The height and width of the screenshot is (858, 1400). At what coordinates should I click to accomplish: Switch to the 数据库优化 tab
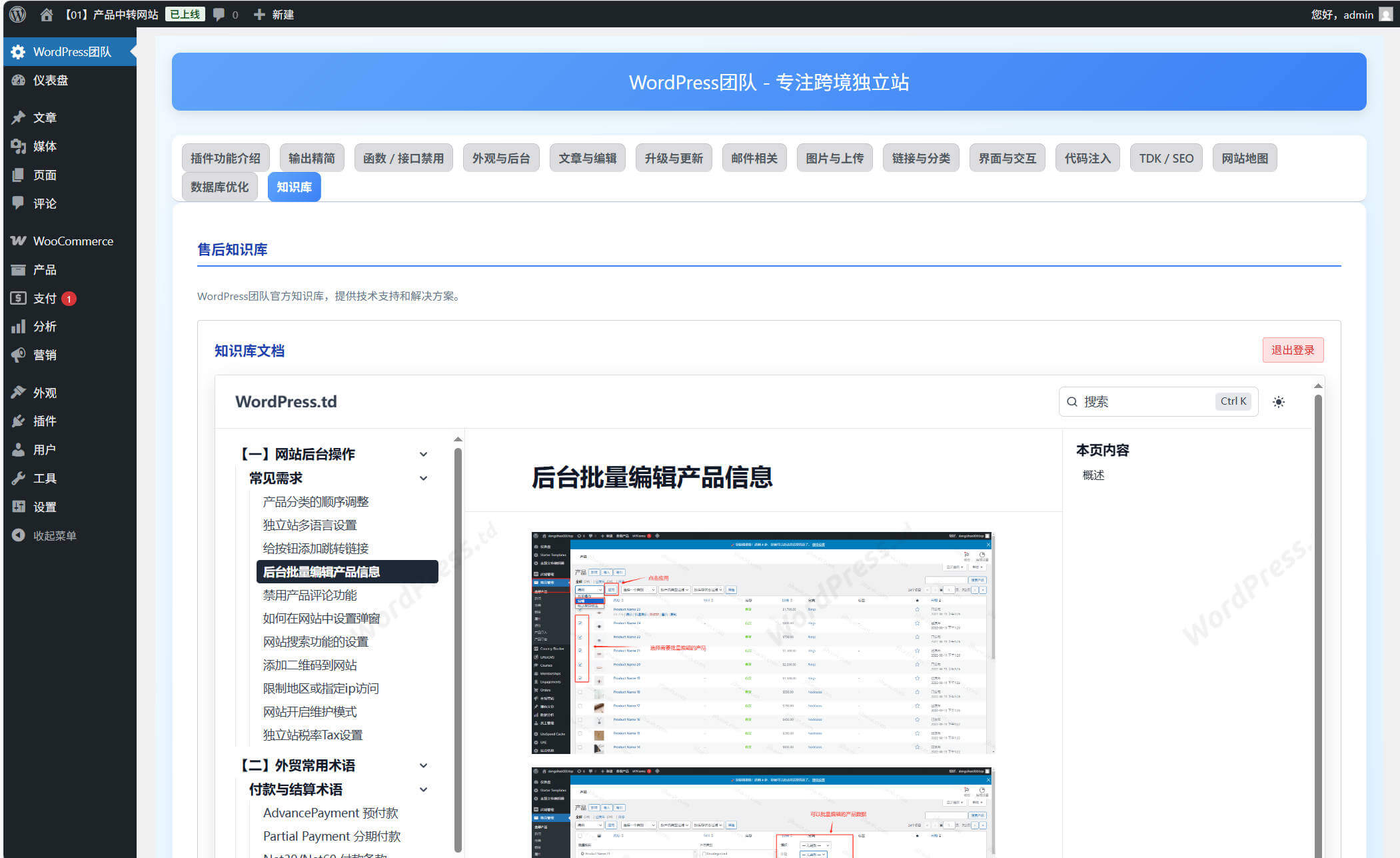[219, 187]
